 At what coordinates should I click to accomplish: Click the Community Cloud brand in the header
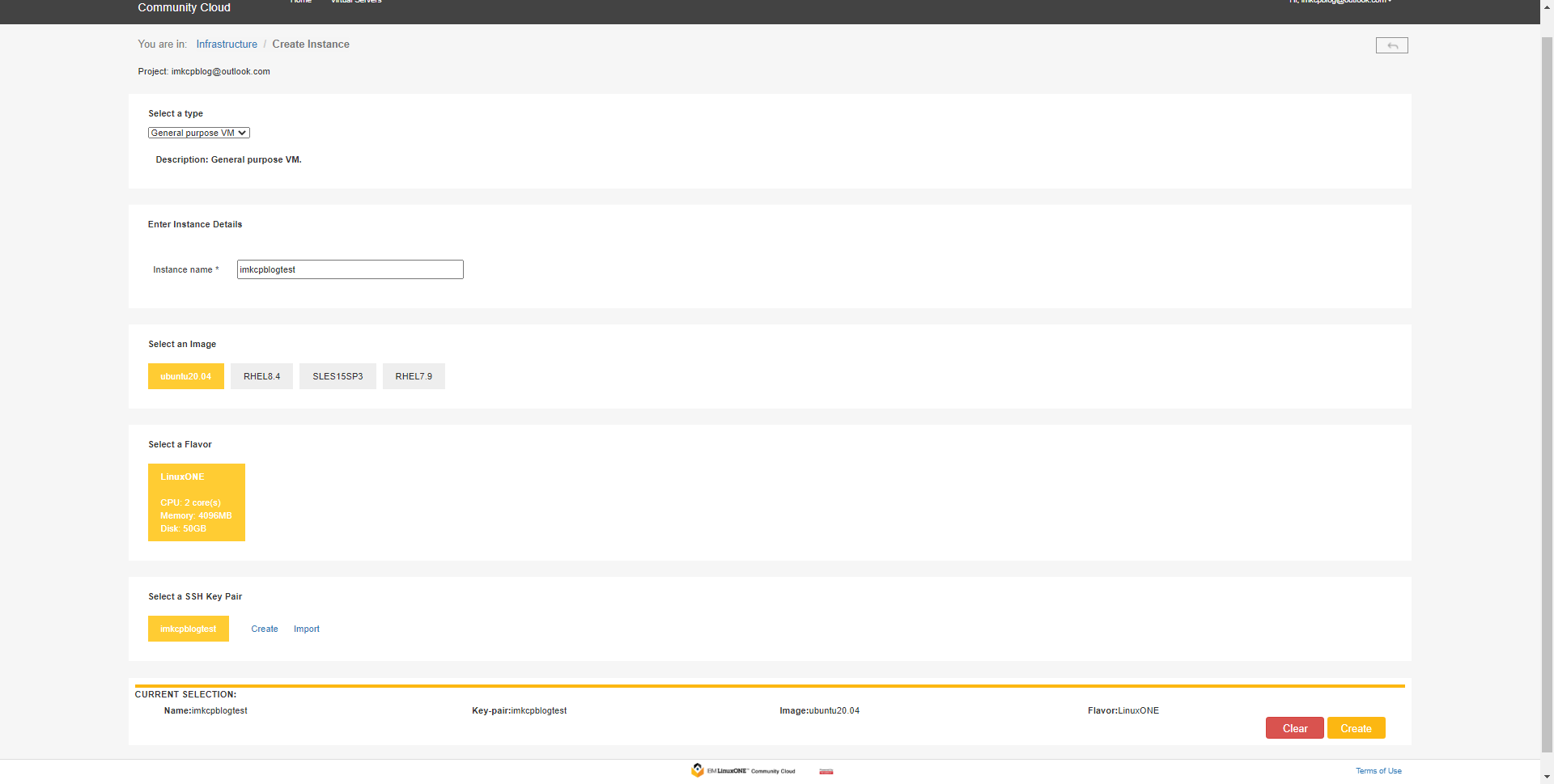click(x=185, y=7)
